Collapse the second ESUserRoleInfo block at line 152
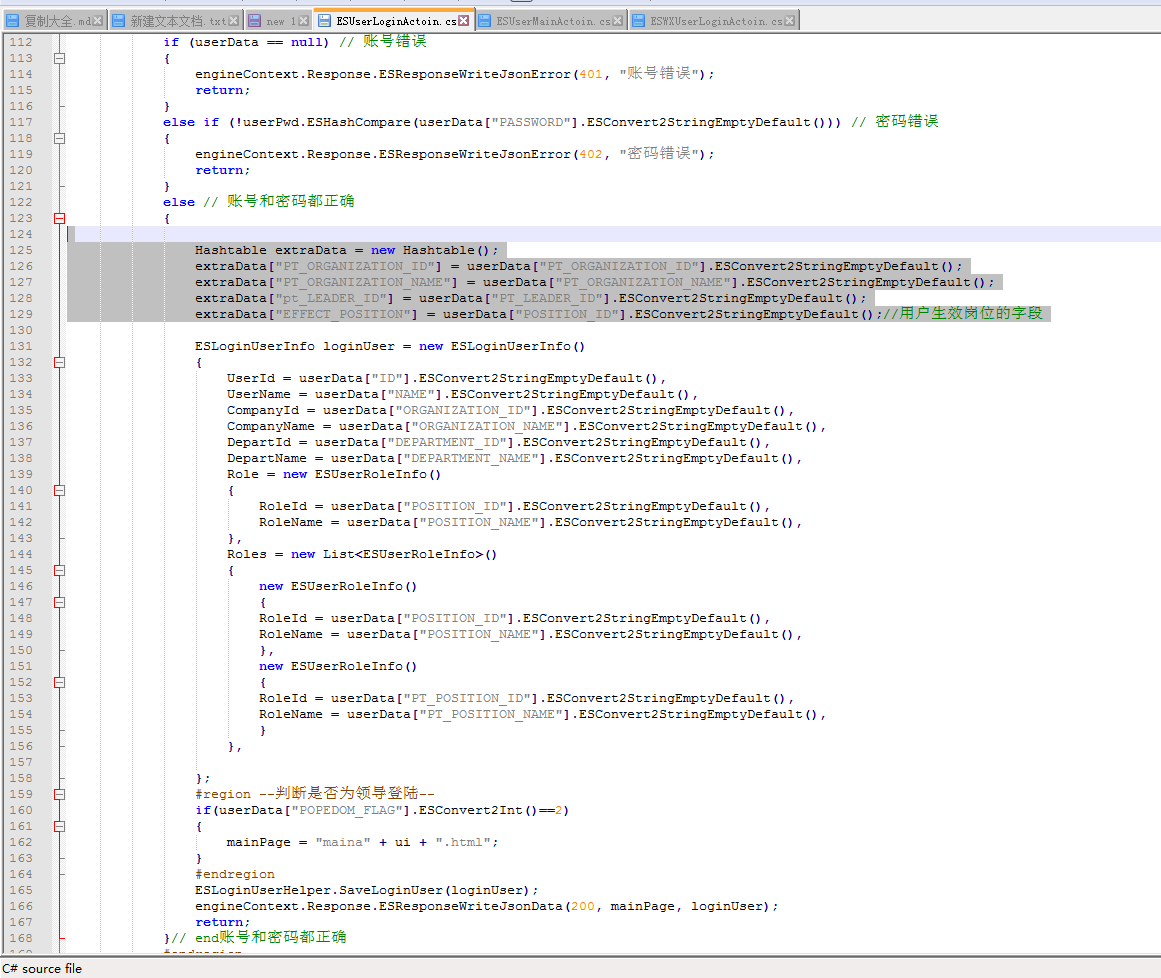This screenshot has height=978, width=1161. coord(60,683)
